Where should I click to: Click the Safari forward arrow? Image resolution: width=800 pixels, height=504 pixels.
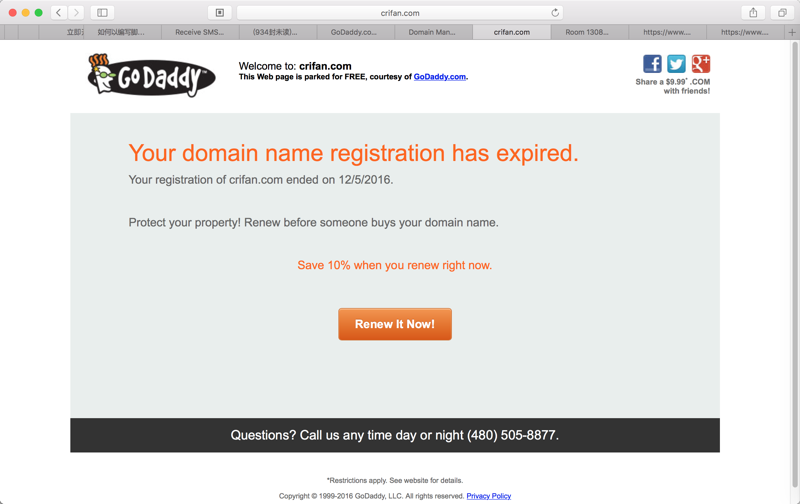pos(76,13)
